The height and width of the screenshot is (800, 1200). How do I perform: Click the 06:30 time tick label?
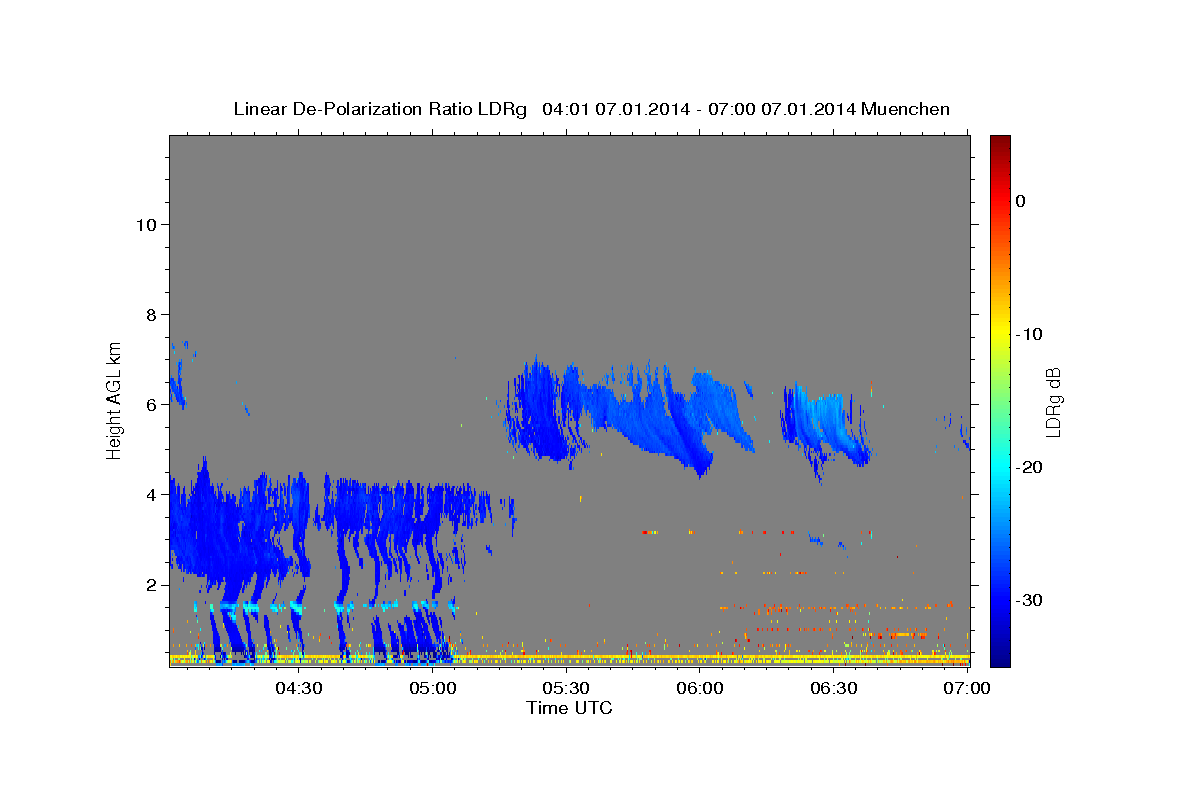pyautogui.click(x=833, y=688)
